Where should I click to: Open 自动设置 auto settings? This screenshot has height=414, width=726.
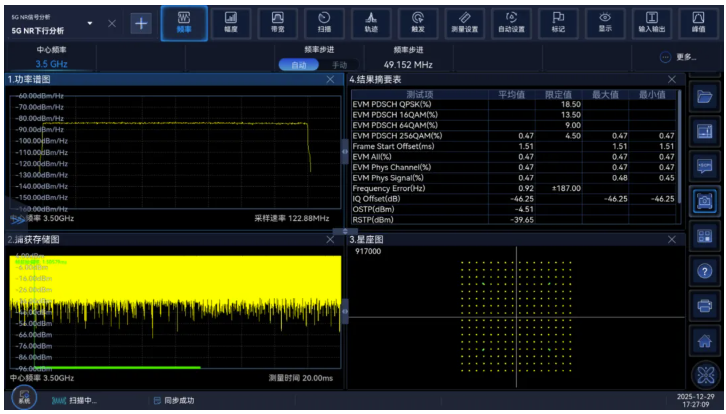coord(511,23)
